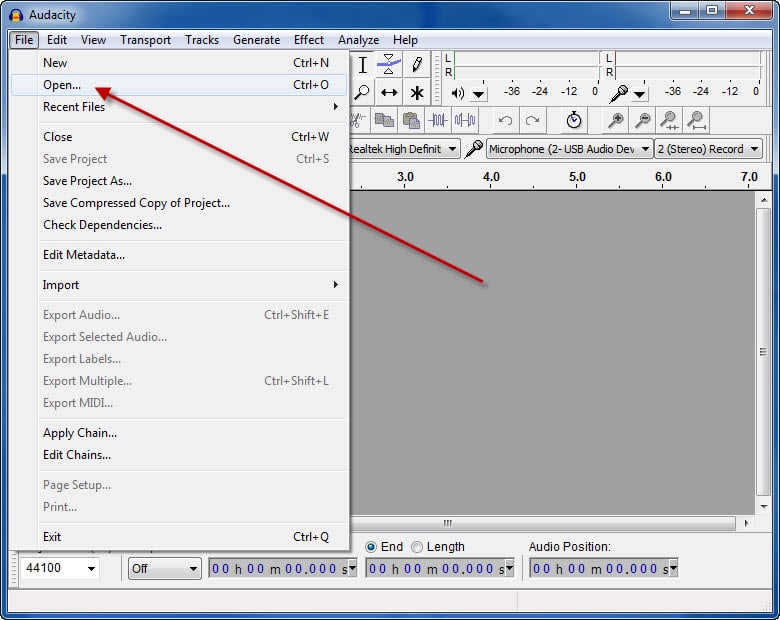The image size is (780, 620).
Task: Open the Snap To Off dropdown
Action: (x=165, y=568)
